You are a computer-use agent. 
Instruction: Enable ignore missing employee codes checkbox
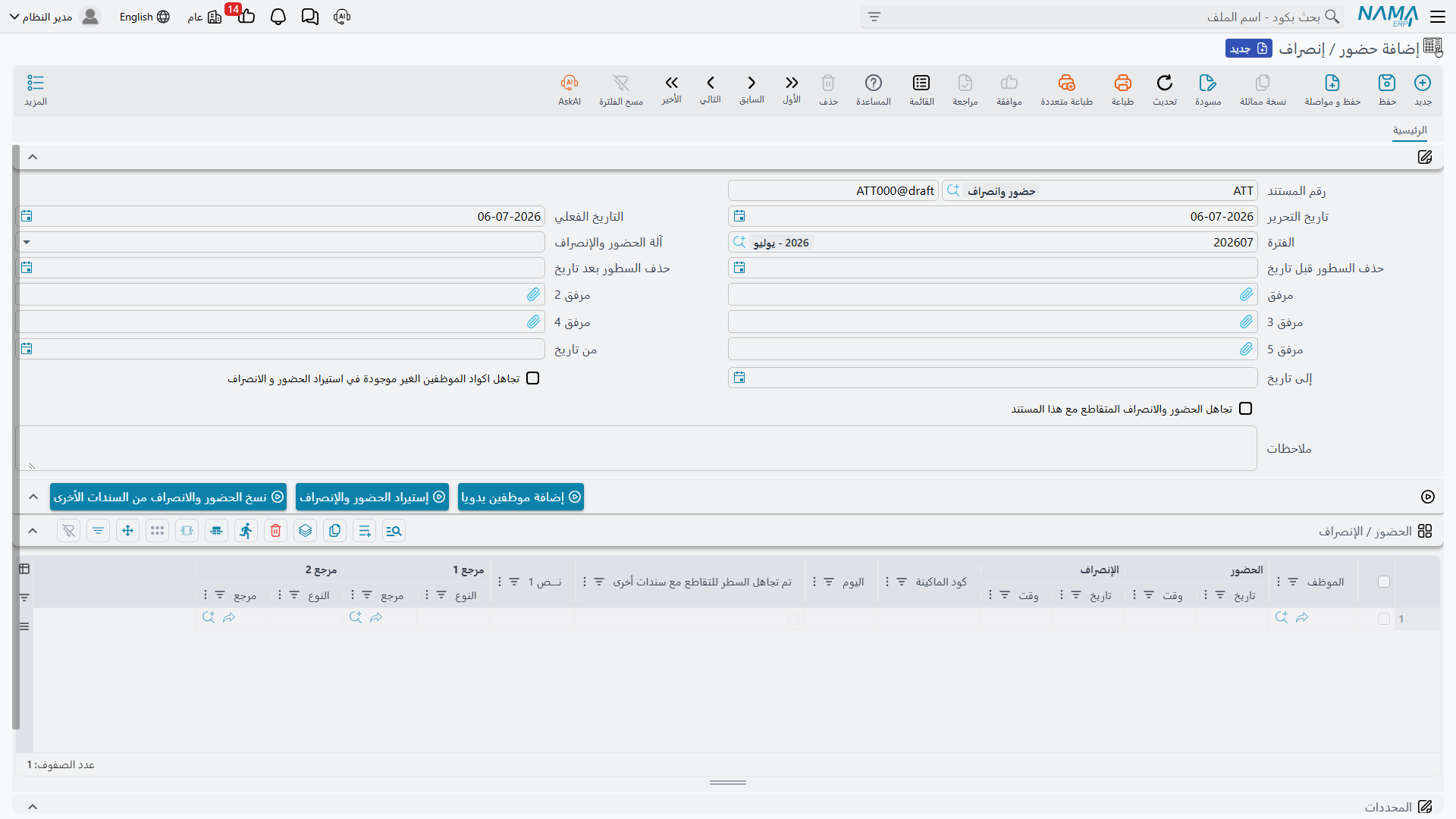click(x=533, y=378)
